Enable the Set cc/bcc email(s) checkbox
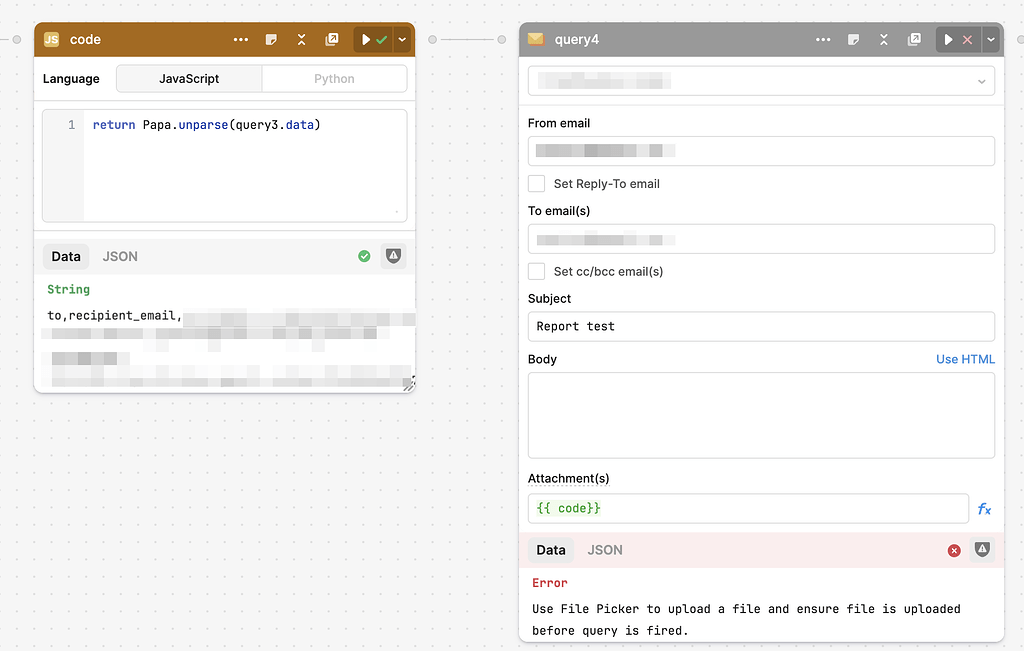The width and height of the screenshot is (1024, 651). pos(536,271)
